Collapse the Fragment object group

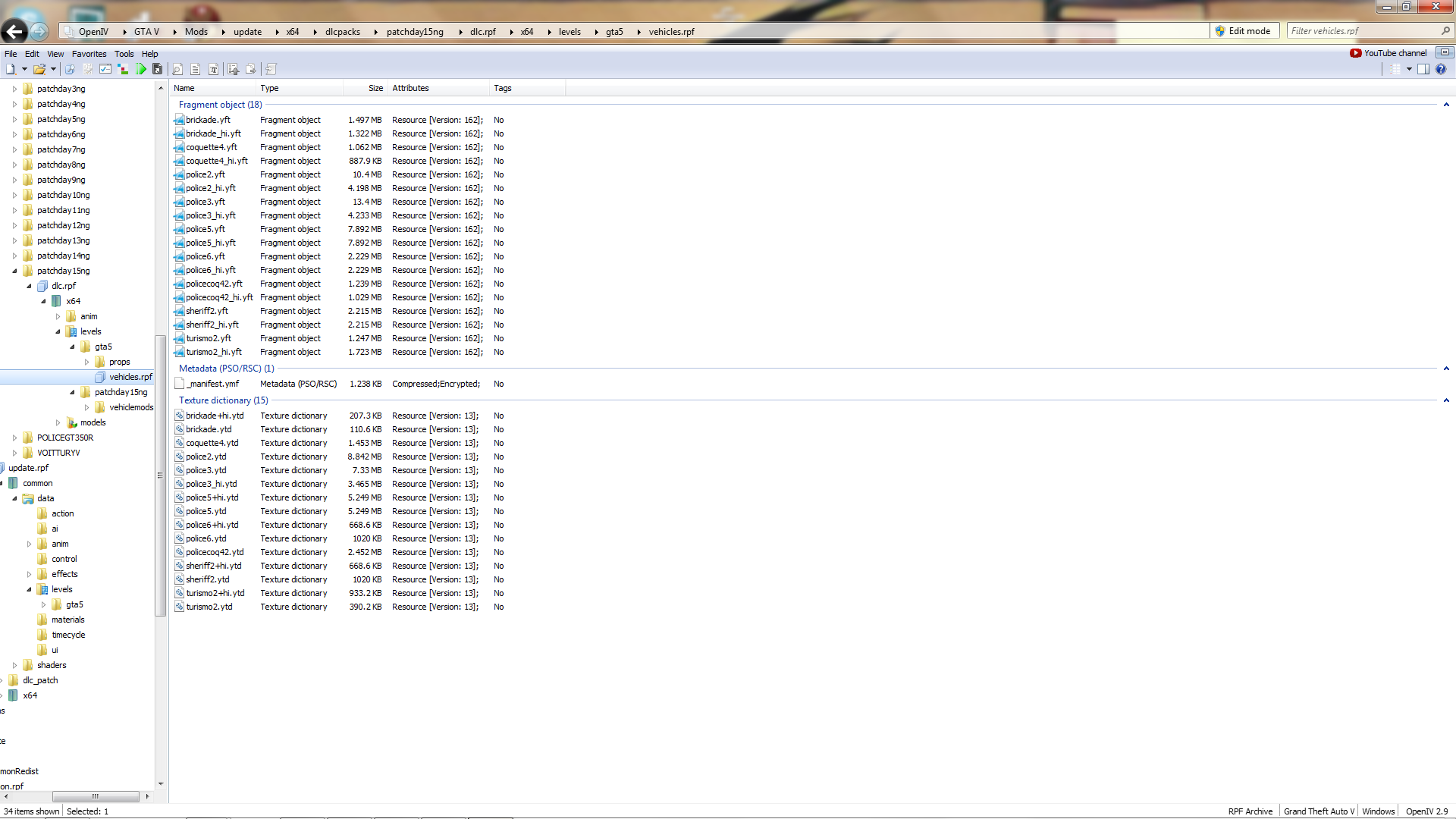pos(1446,105)
